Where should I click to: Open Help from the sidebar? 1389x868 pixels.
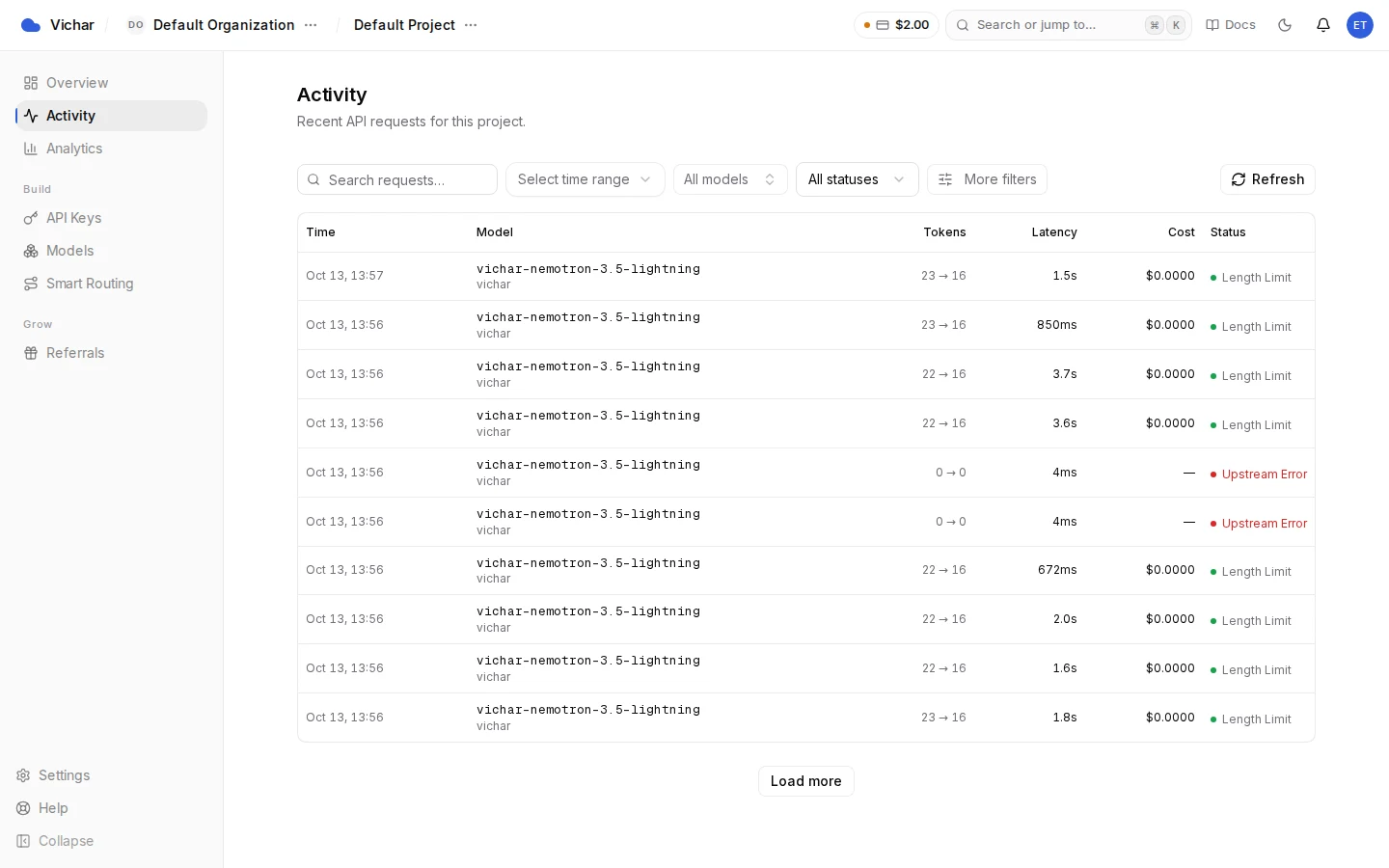42,808
